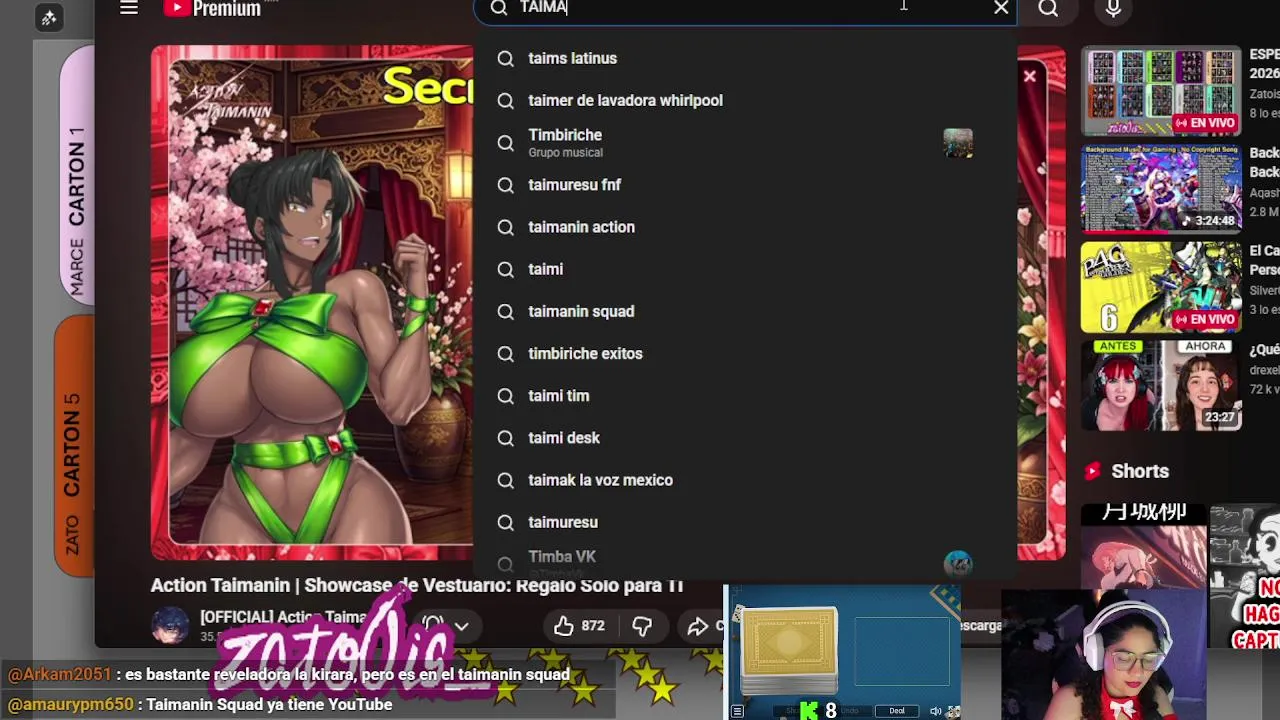
Task: Click the Deal button in the card game
Action: 897,711
